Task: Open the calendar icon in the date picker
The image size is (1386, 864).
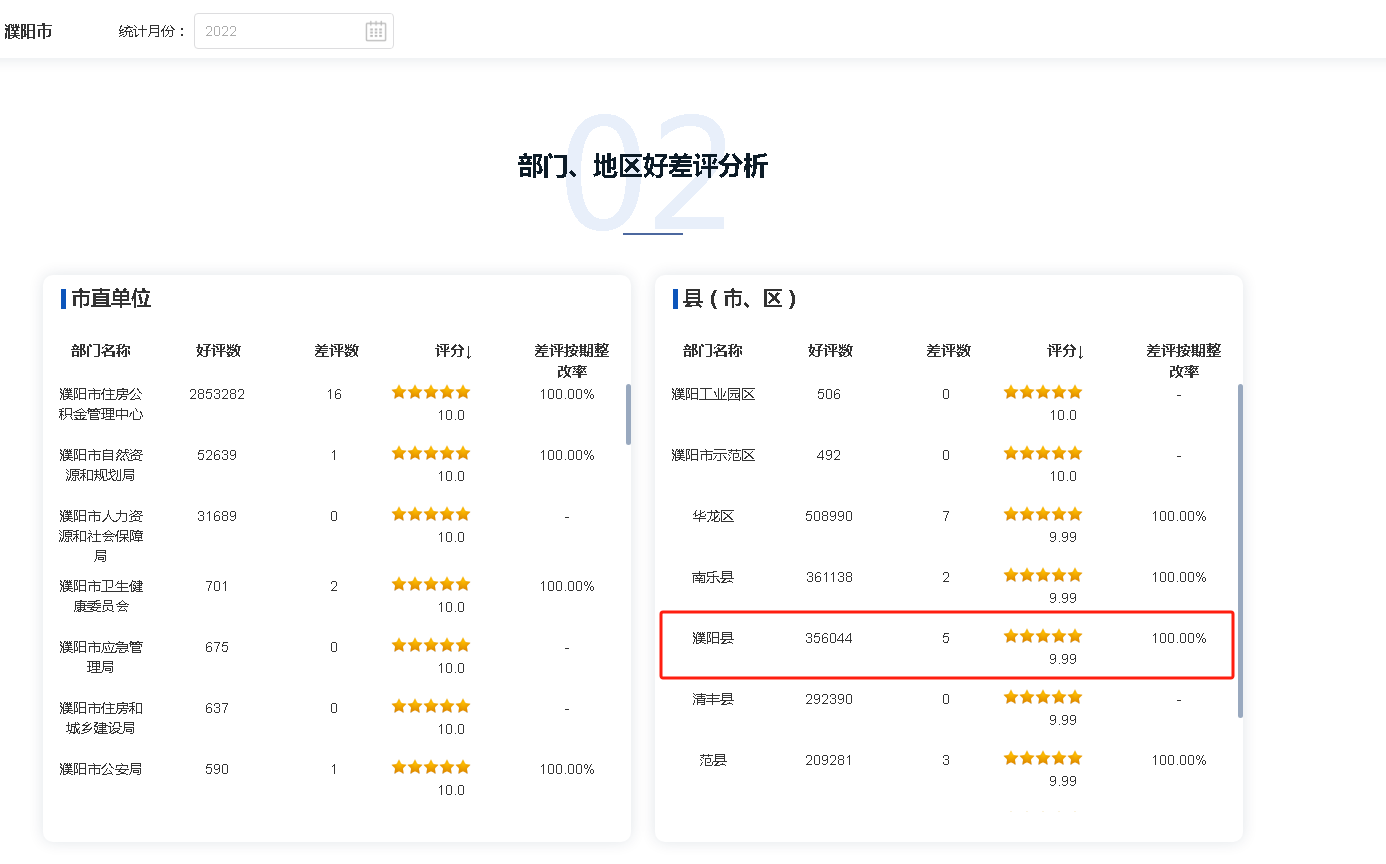Action: (x=376, y=31)
